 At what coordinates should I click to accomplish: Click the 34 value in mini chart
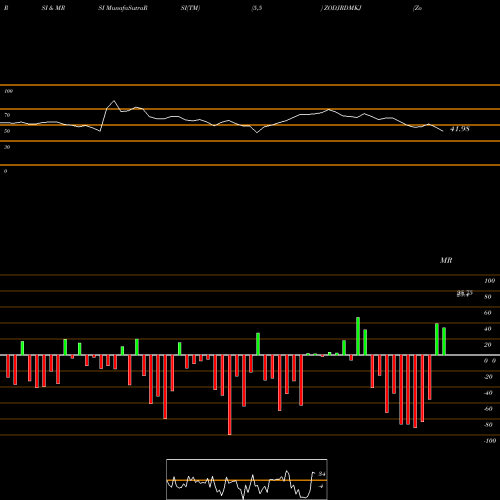[x=322, y=474]
